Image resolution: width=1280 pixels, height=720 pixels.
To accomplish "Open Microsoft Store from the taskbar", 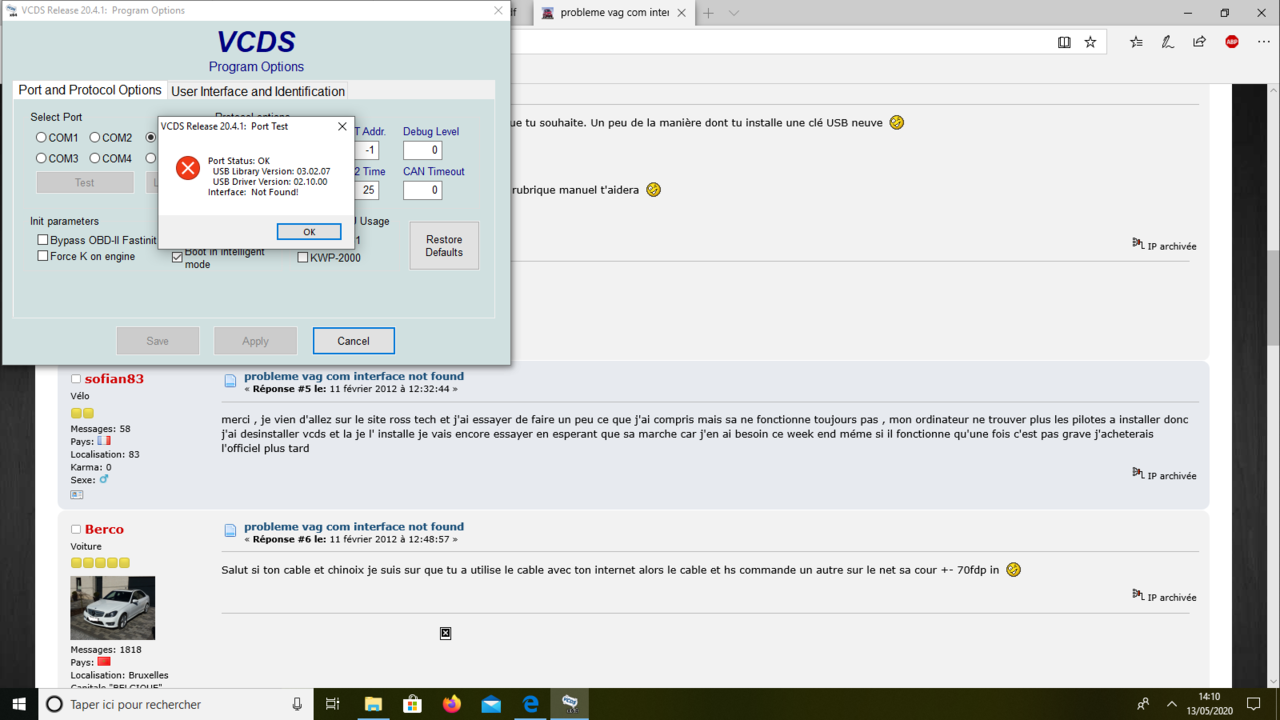I will (412, 704).
